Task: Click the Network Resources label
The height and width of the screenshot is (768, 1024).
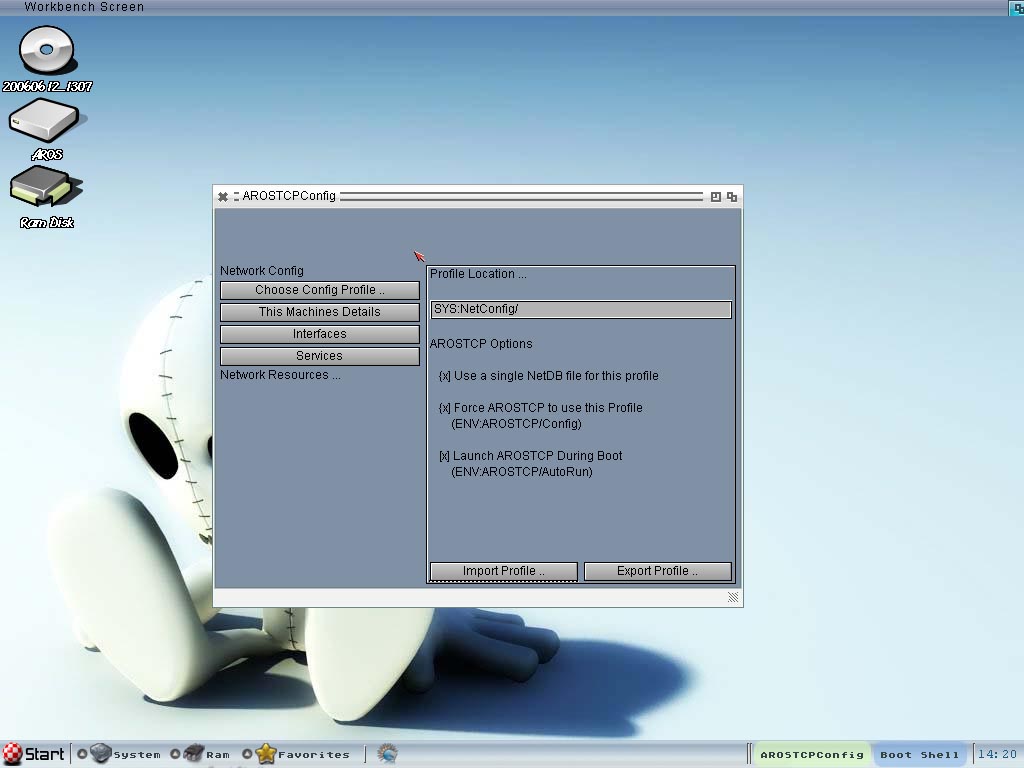Action: [280, 375]
